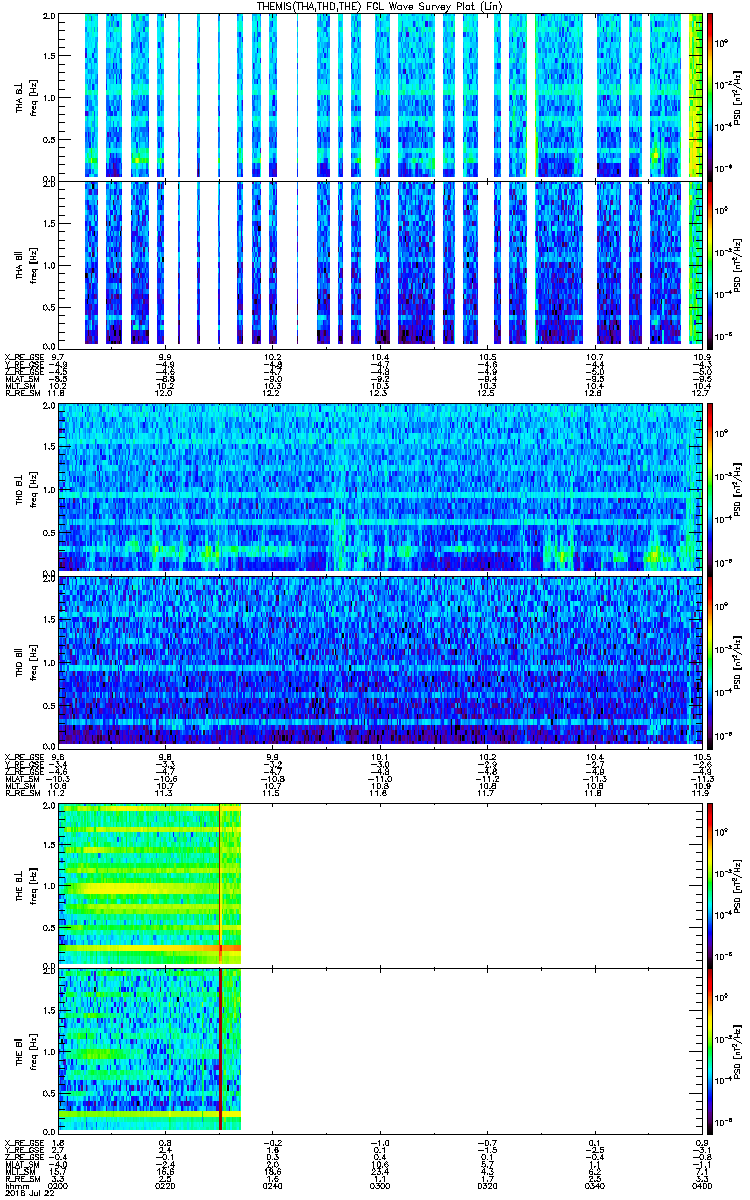Click the THD B-parallel spectrogram panel
Screen dimensions: 750x1200
(x=379, y=660)
